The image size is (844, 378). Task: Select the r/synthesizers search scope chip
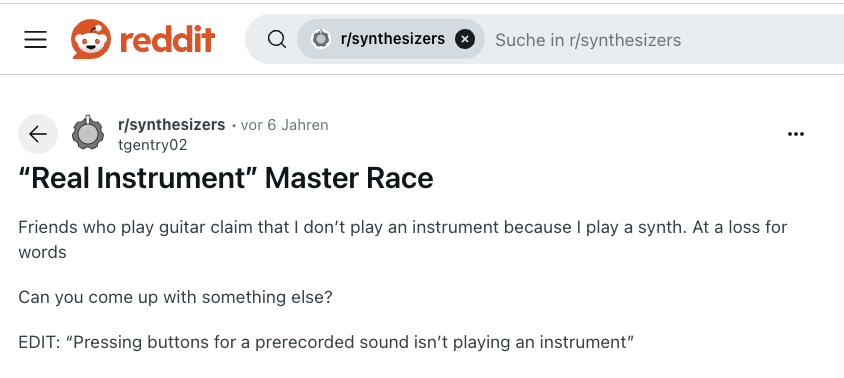tap(391, 39)
